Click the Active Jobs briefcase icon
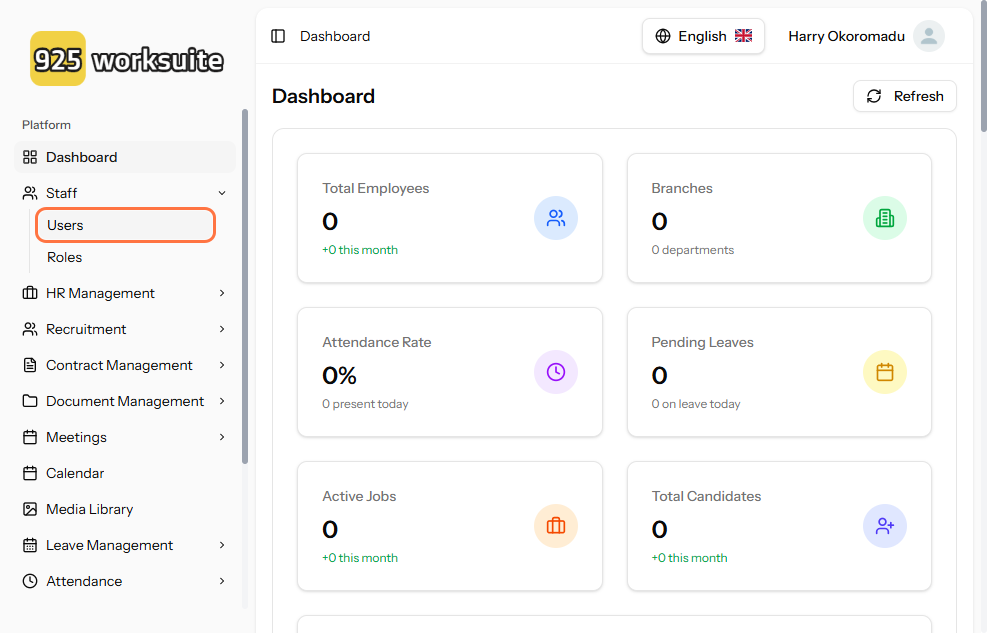987x633 pixels. (x=556, y=526)
